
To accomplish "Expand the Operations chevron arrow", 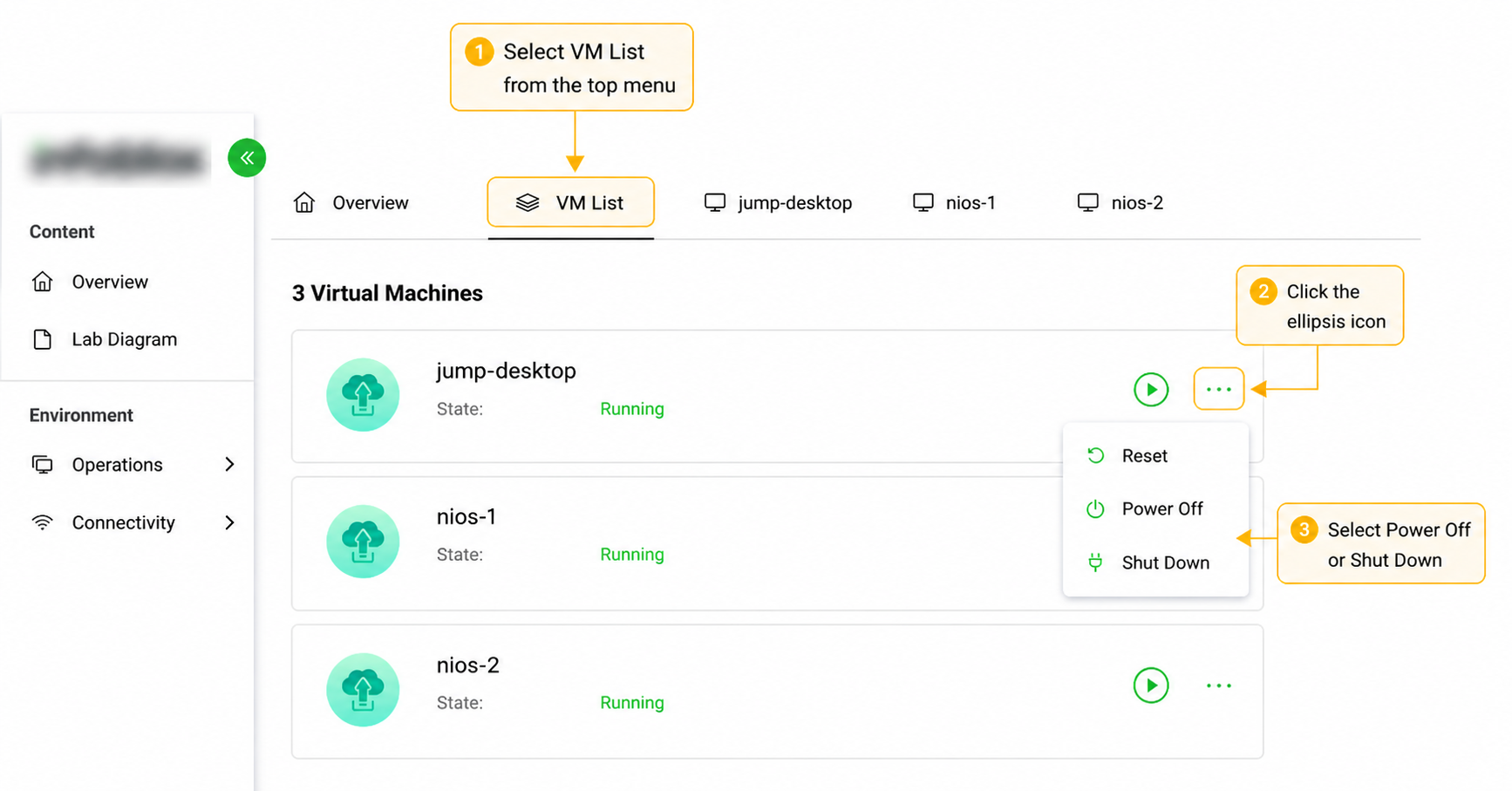I will pyautogui.click(x=229, y=465).
